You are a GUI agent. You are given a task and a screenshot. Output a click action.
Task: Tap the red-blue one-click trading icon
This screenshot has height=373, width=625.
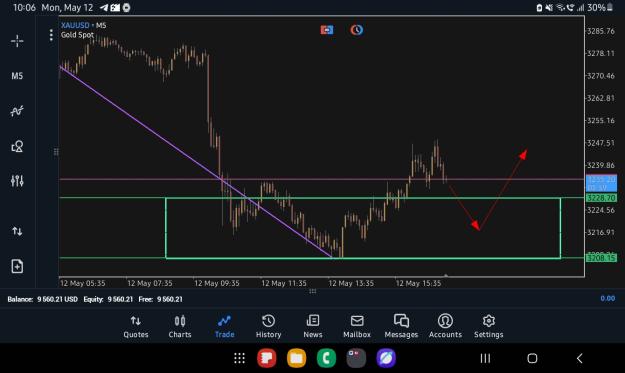coord(327,30)
